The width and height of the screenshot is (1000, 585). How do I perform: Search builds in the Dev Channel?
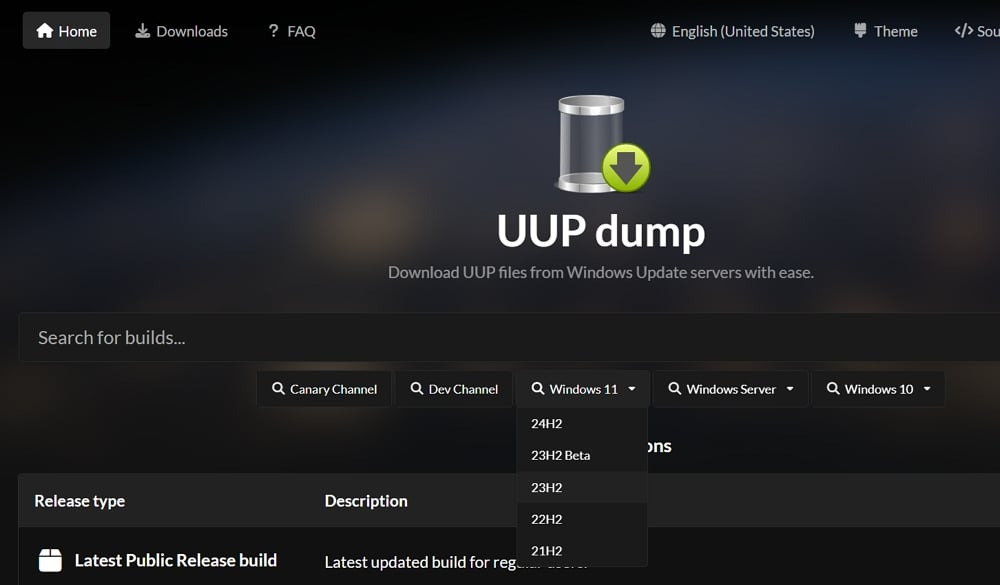point(453,389)
